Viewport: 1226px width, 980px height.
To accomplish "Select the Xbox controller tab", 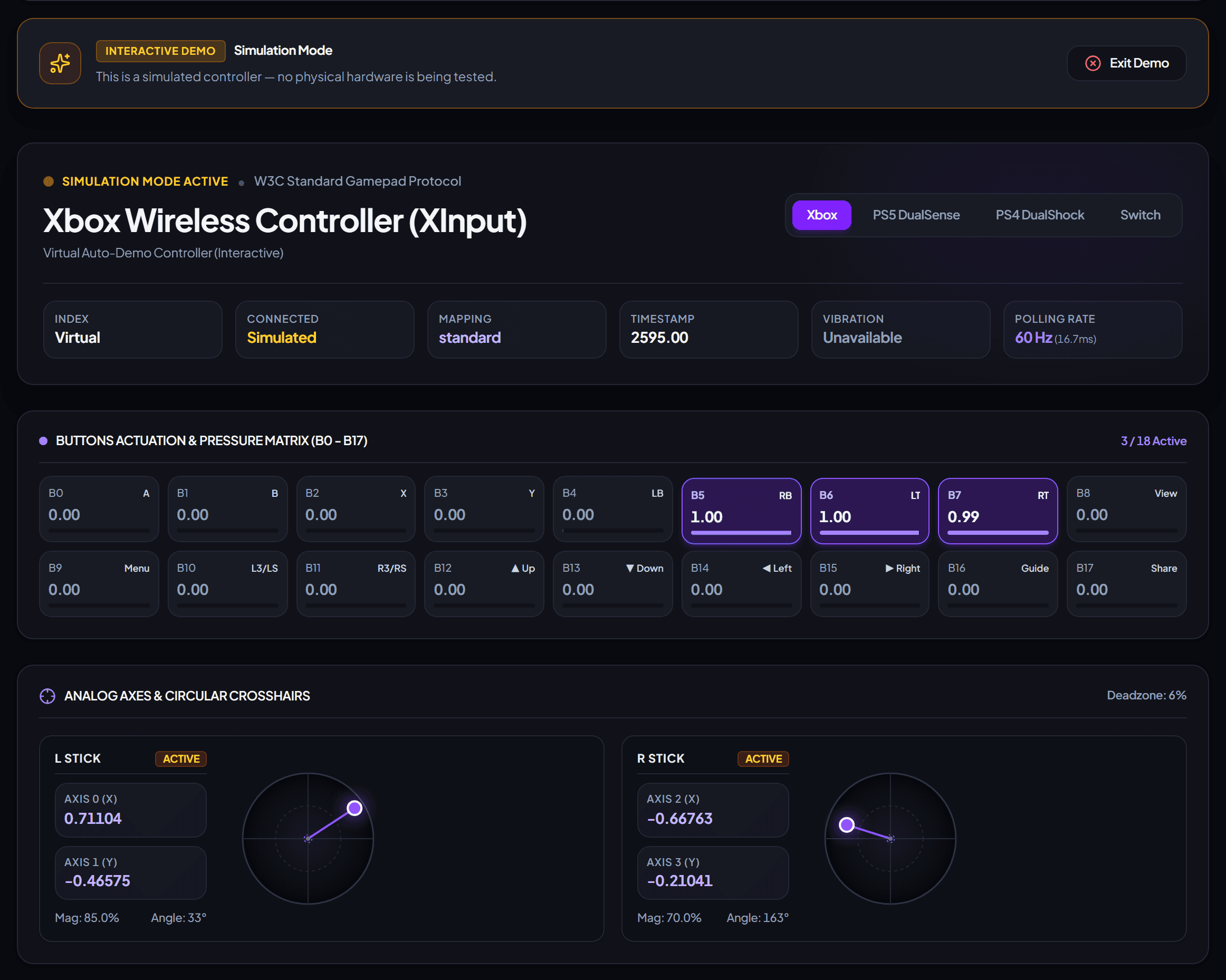I will tap(821, 215).
